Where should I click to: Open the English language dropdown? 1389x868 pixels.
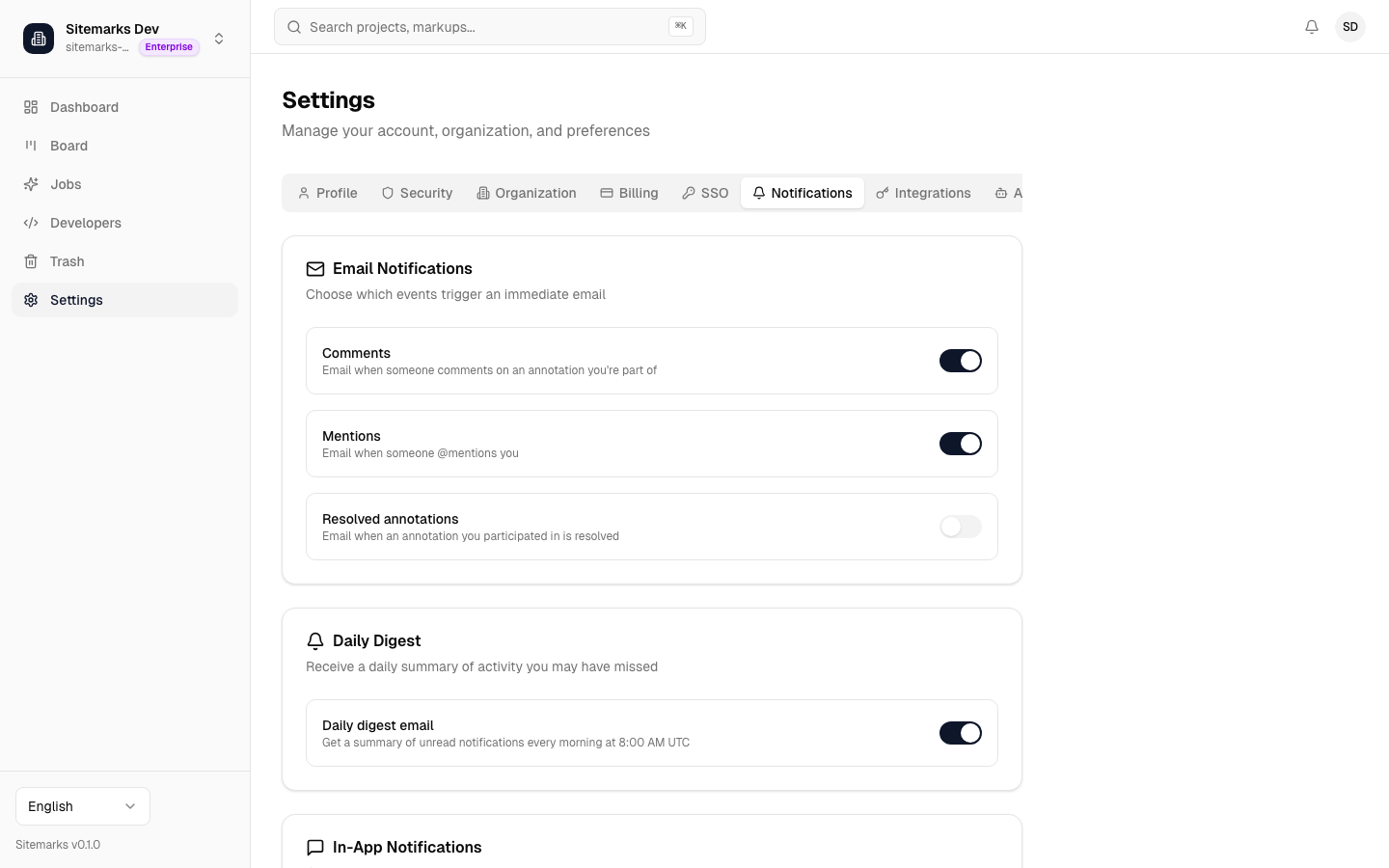point(83,806)
